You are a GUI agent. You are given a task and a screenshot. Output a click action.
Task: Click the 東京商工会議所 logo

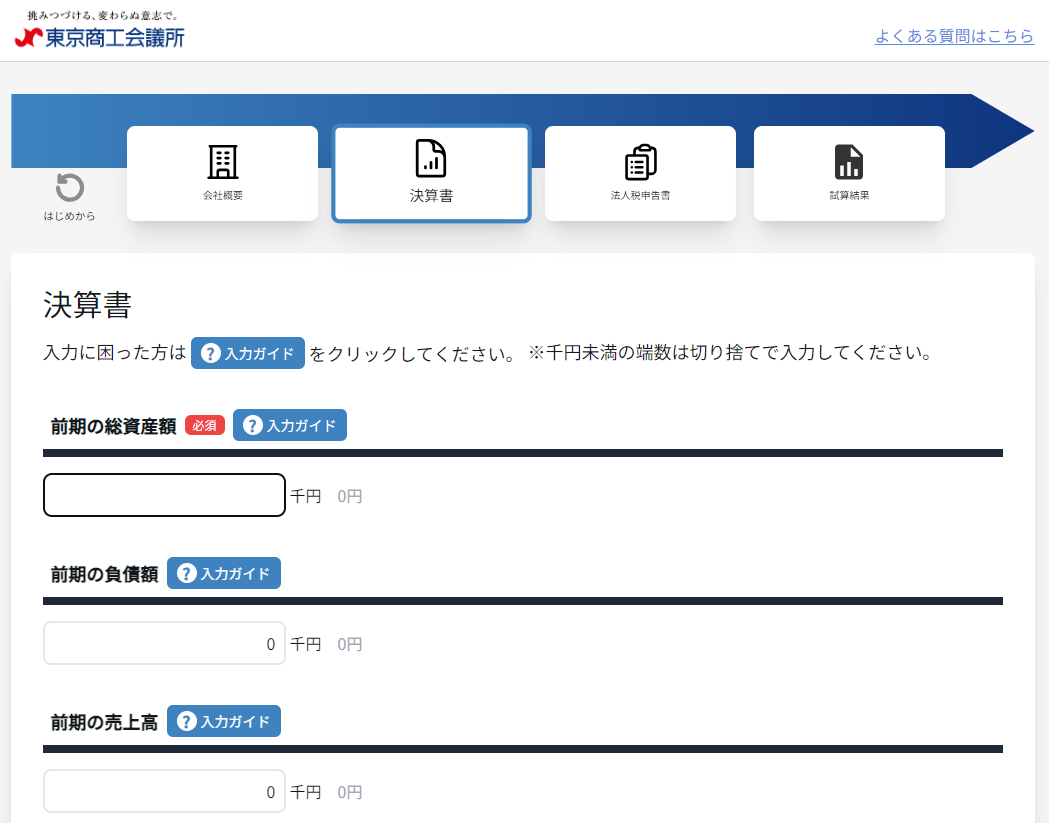[x=100, y=37]
